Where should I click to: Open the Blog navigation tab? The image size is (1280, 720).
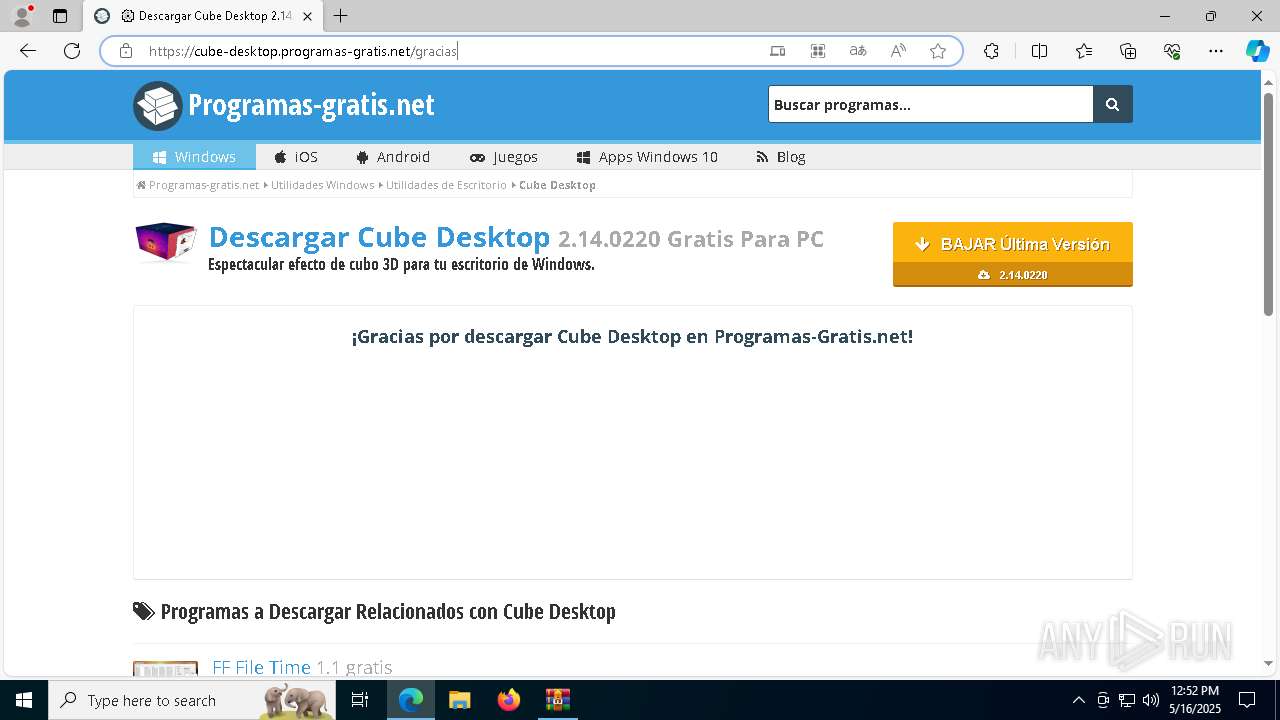(x=781, y=157)
